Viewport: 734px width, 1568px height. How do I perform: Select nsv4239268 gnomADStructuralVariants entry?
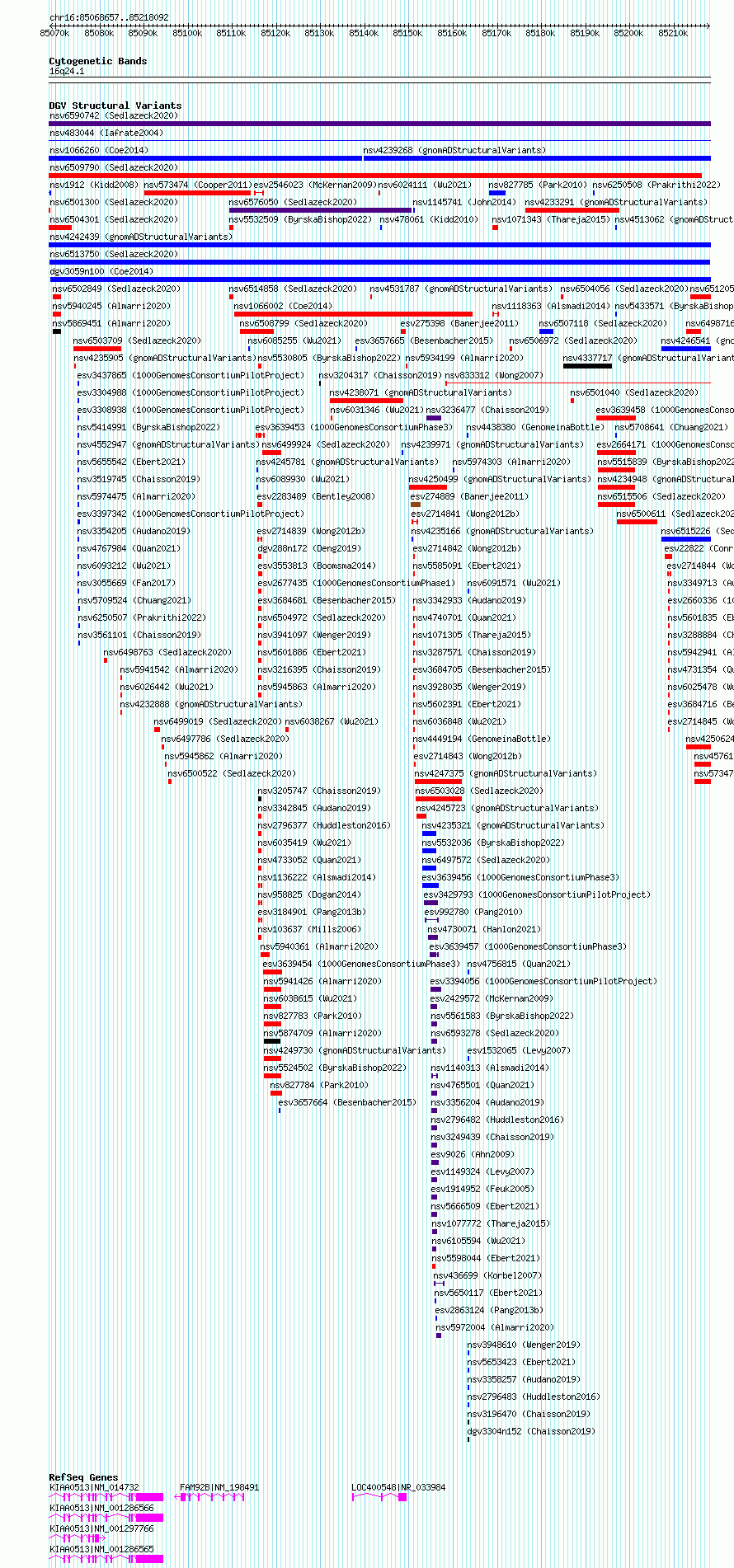pos(454,151)
